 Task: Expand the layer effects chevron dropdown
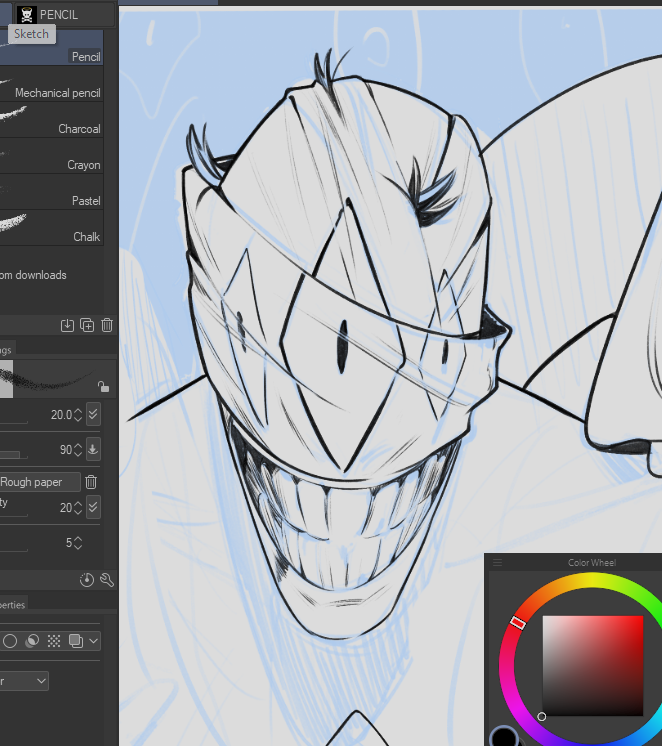click(94, 641)
